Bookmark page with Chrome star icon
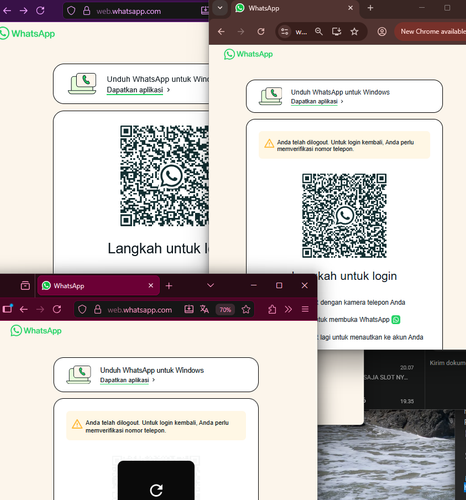The image size is (466, 500). (354, 32)
